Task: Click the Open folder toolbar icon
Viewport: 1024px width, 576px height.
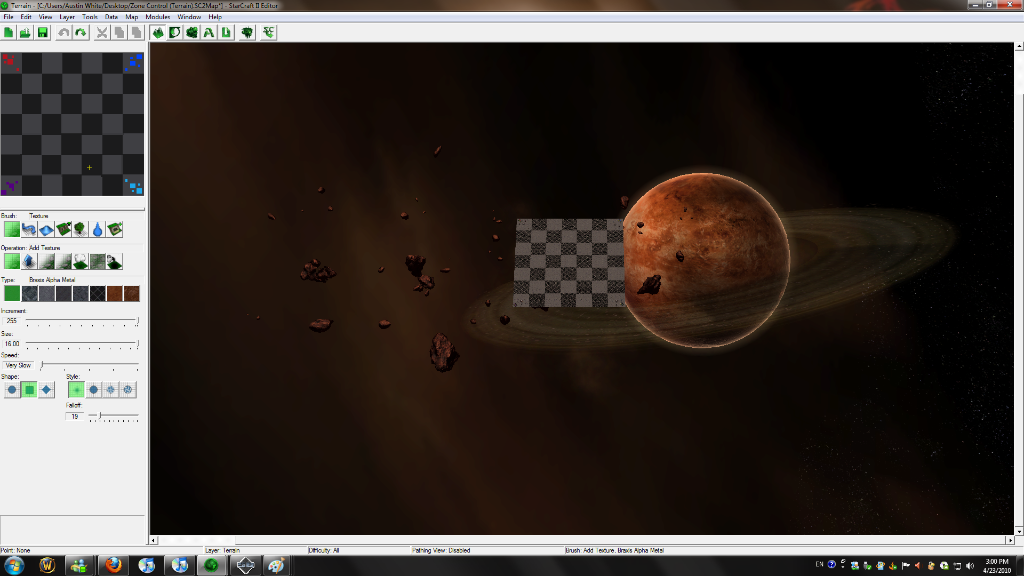Action: pyautogui.click(x=25, y=33)
